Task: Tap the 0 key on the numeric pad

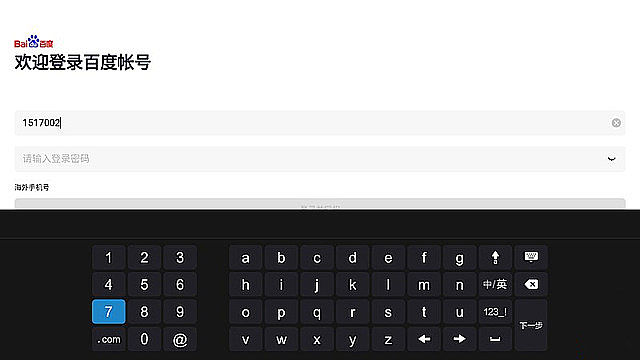Action: coord(144,339)
